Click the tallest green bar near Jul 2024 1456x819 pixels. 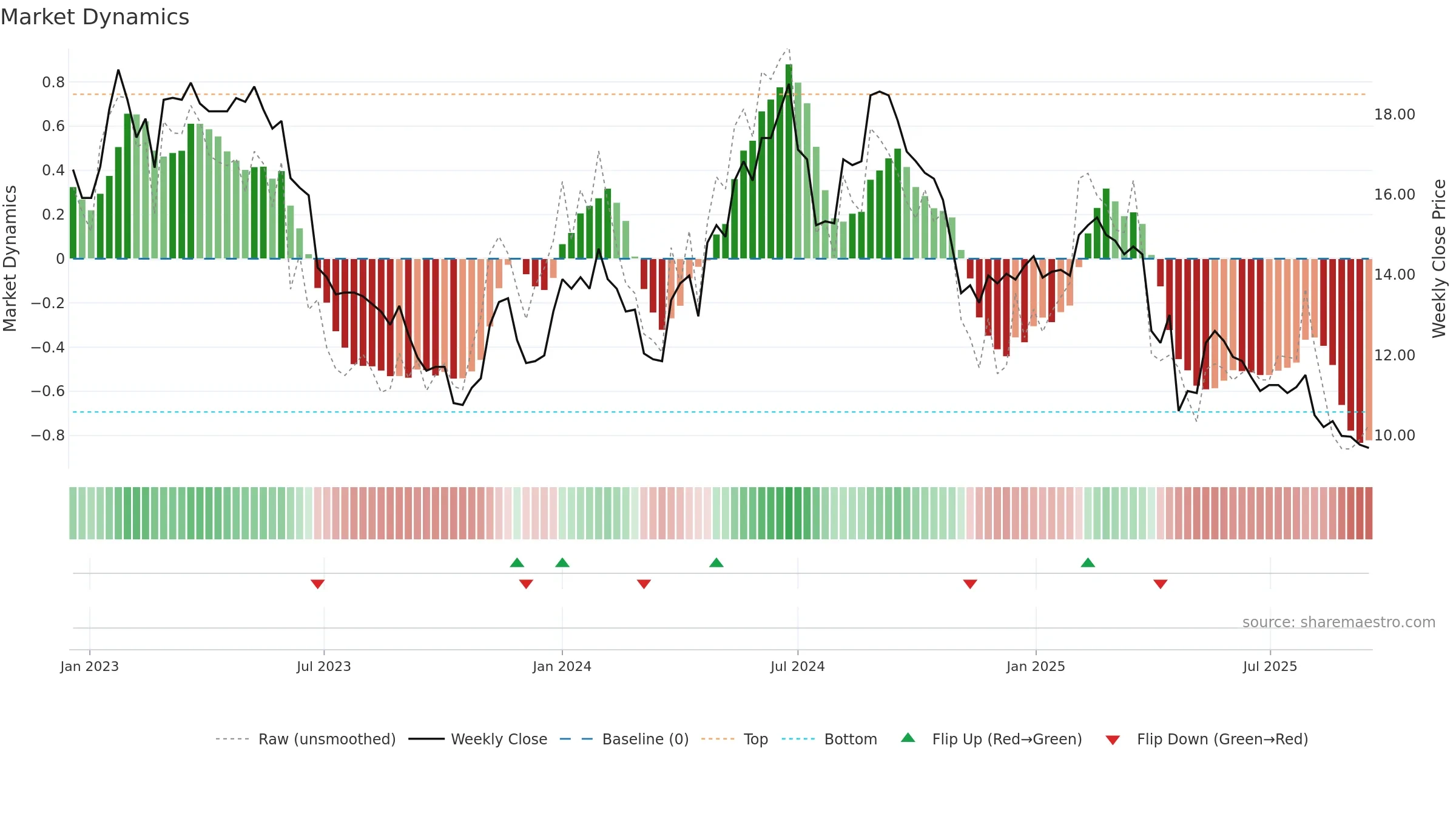click(x=789, y=161)
